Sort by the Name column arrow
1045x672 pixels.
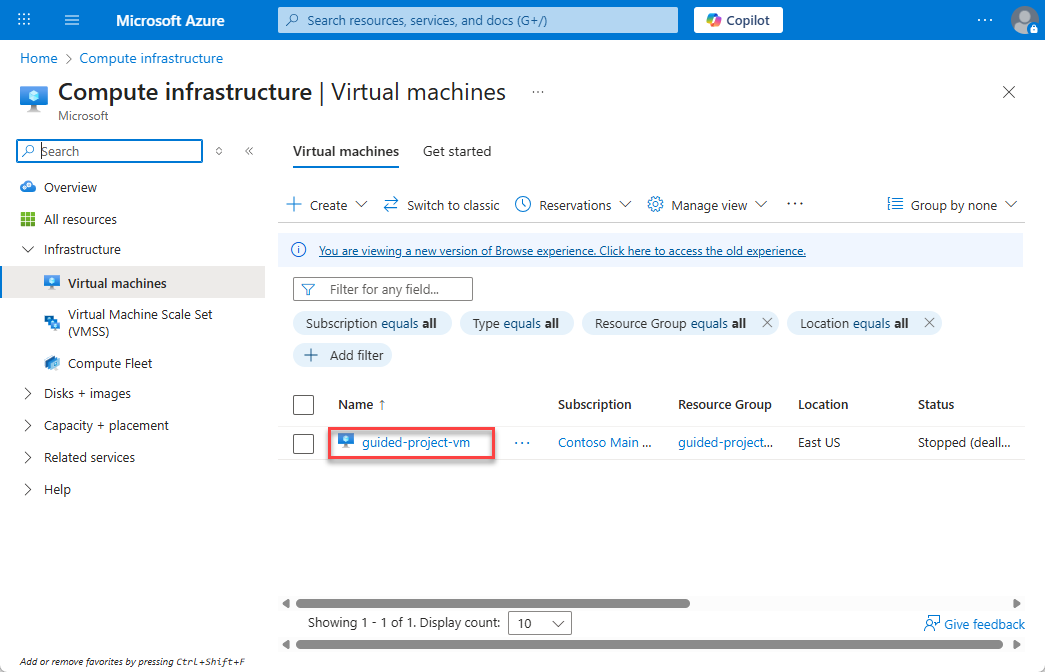tap(382, 405)
